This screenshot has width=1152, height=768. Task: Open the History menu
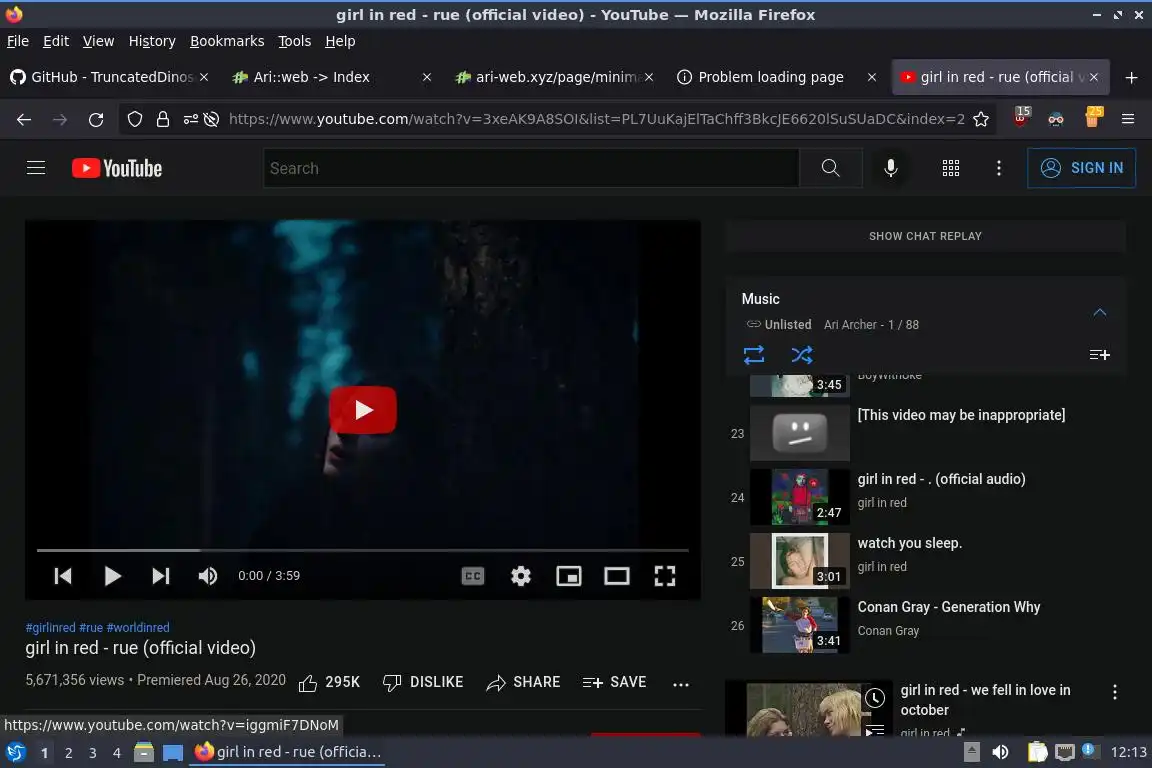tap(152, 41)
